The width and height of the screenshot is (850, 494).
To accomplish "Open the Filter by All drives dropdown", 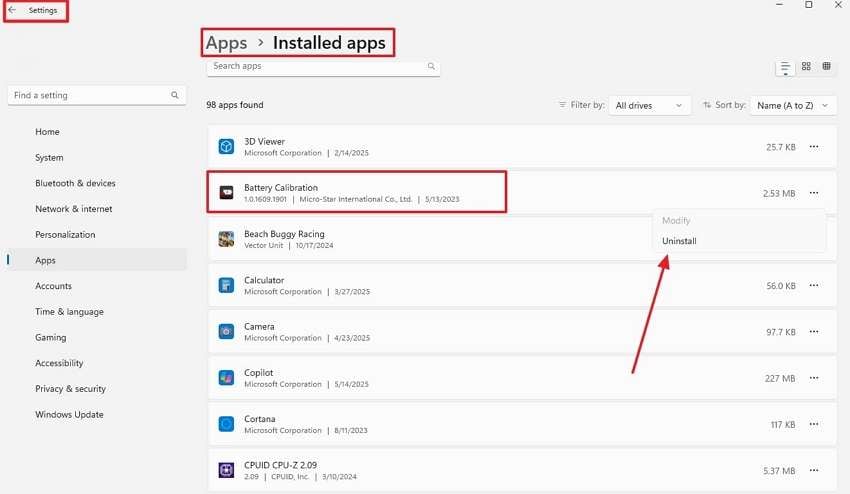I will coord(649,105).
